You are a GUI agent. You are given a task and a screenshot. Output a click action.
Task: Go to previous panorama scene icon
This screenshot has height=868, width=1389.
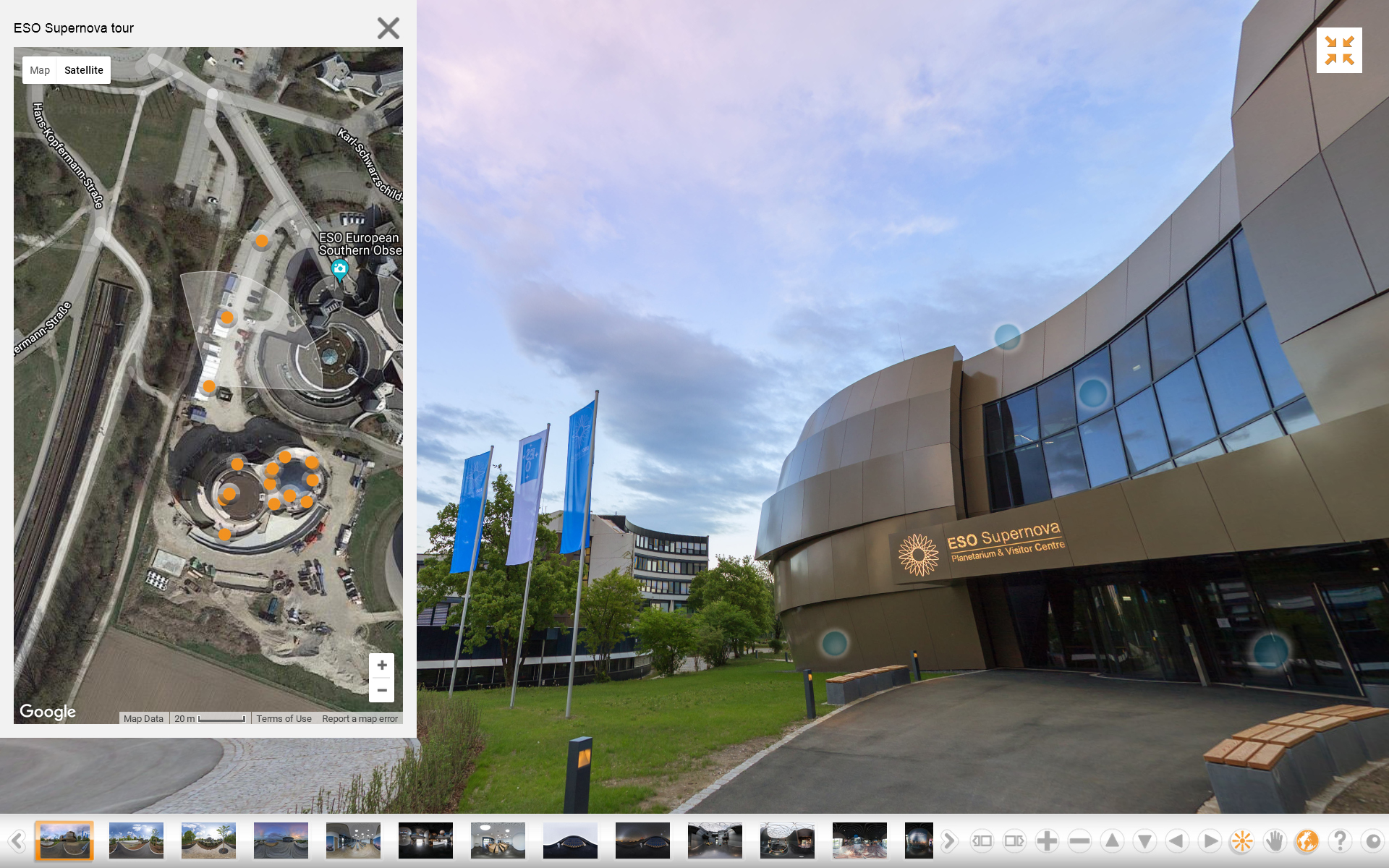(x=982, y=841)
